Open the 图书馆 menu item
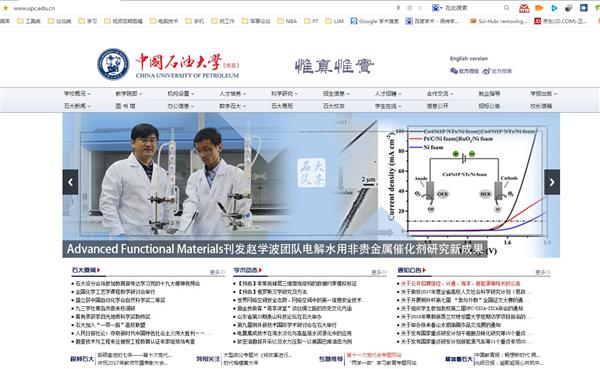 (x=126, y=106)
